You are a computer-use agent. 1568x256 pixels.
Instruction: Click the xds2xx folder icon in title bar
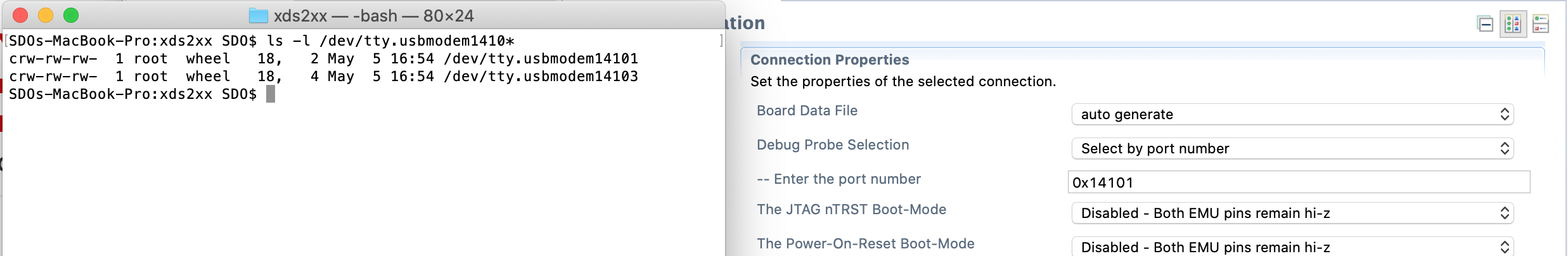(258, 16)
